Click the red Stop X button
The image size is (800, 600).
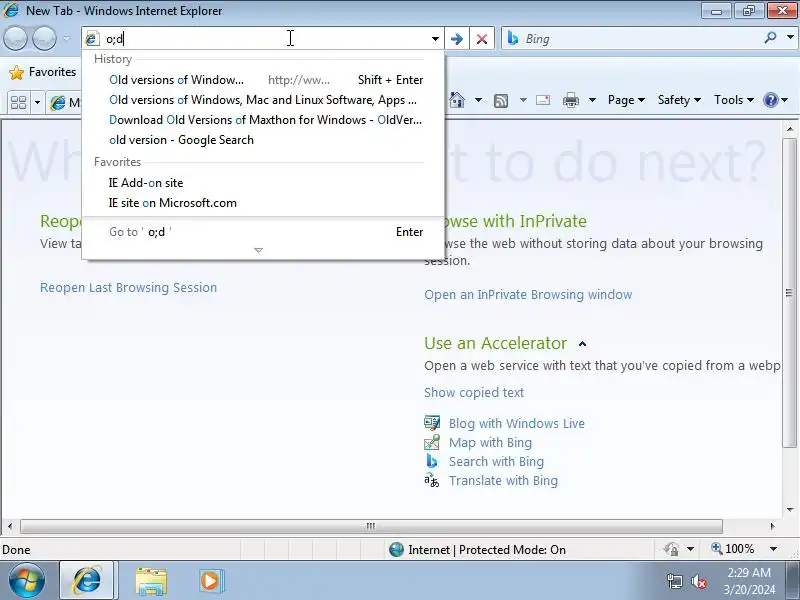(x=482, y=39)
